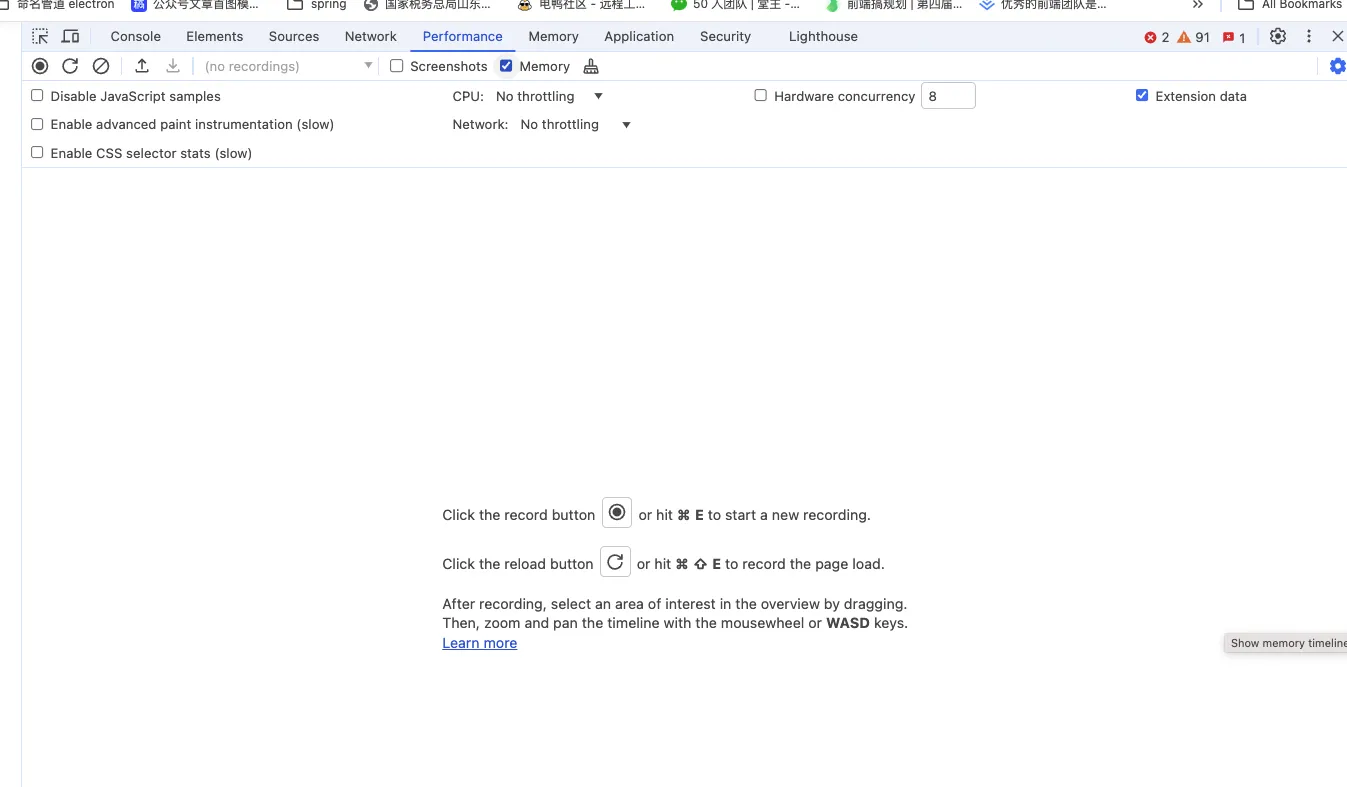Open the DevTools three-dot menu
The height and width of the screenshot is (787, 1347).
tap(1308, 36)
